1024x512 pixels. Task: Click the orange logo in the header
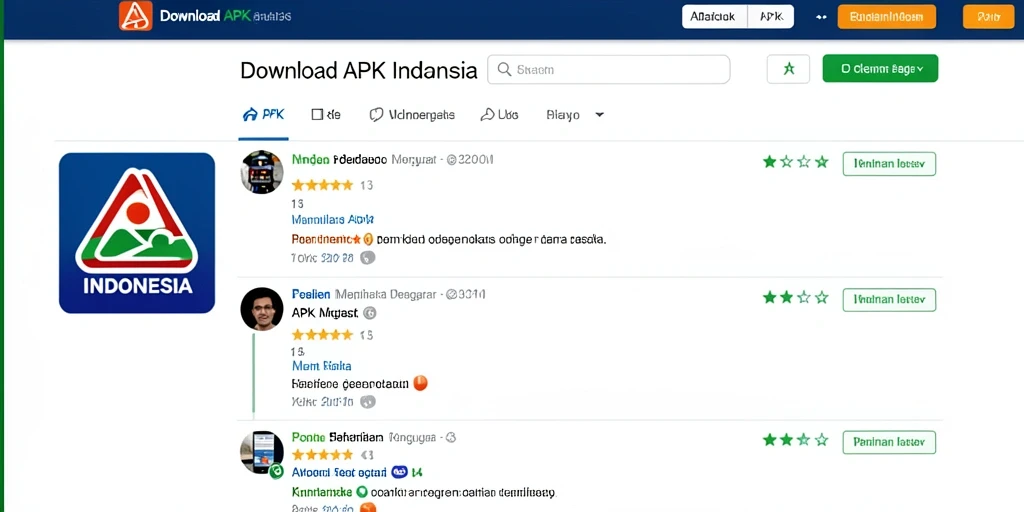136,16
